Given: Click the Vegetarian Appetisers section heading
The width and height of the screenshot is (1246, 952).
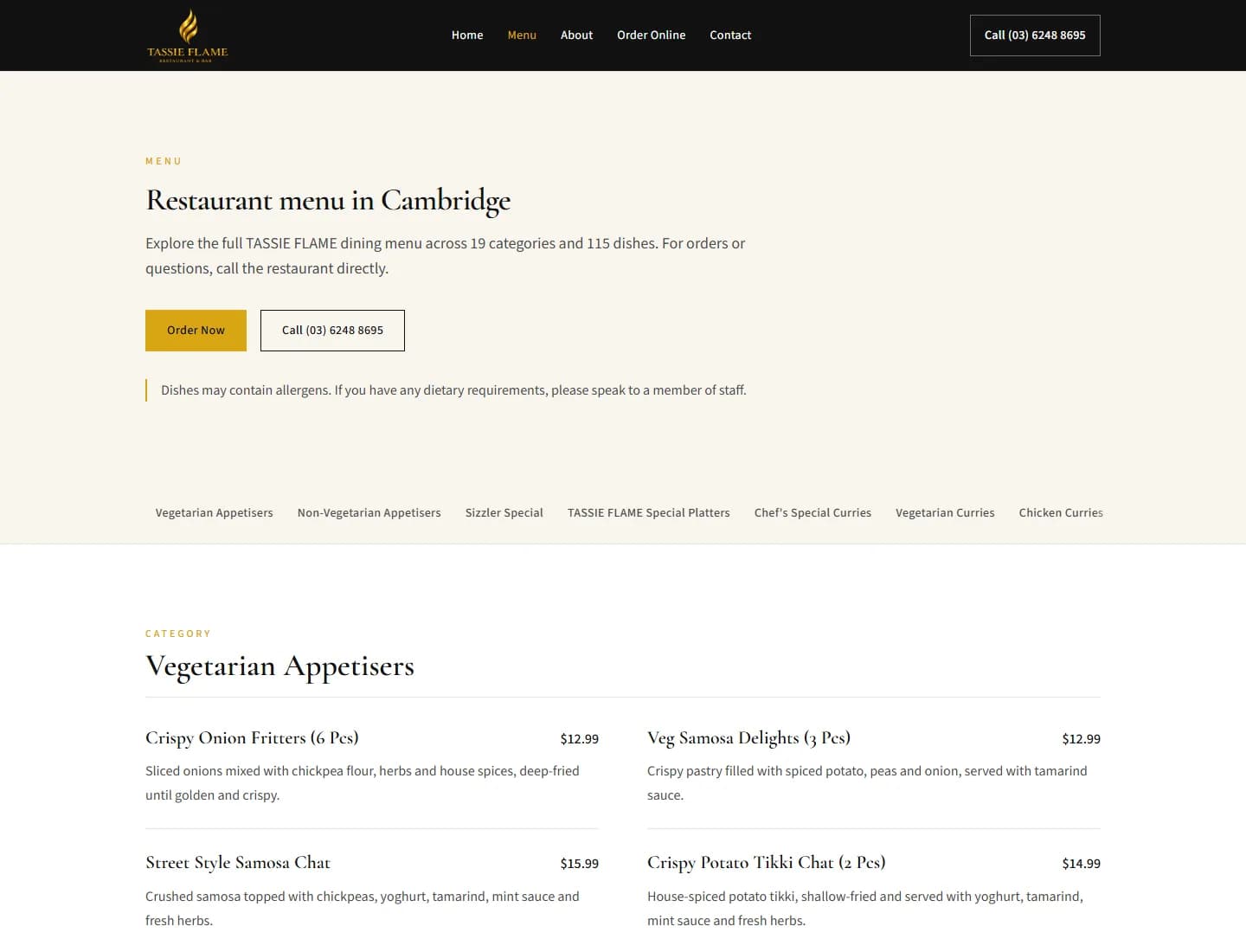Looking at the screenshot, I should click(x=279, y=666).
